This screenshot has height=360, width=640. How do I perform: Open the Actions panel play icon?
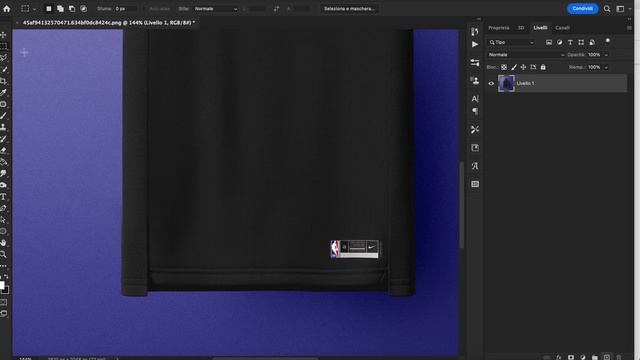pyautogui.click(x=475, y=44)
